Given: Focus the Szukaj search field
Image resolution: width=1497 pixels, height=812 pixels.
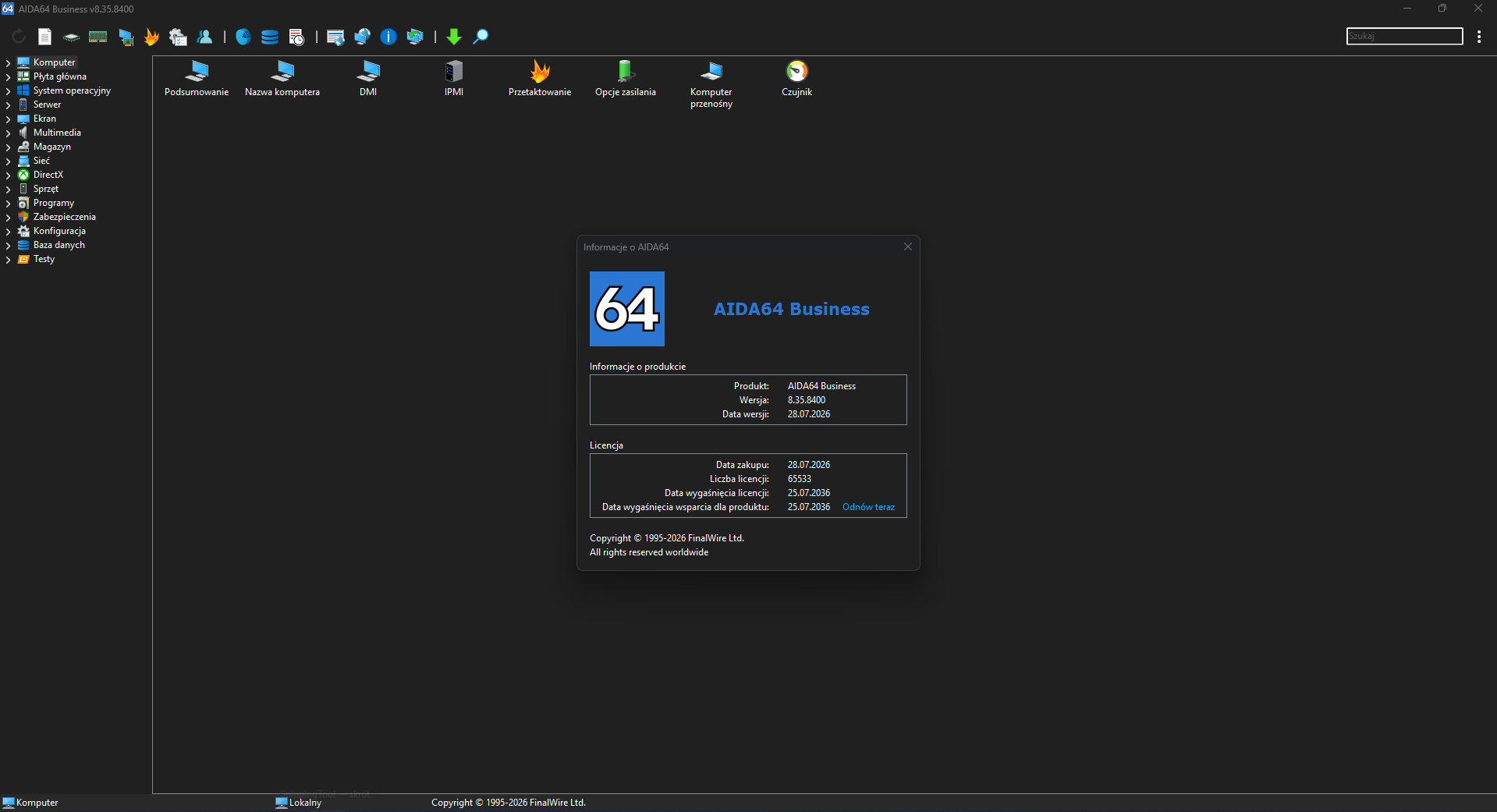Looking at the screenshot, I should 1404,36.
